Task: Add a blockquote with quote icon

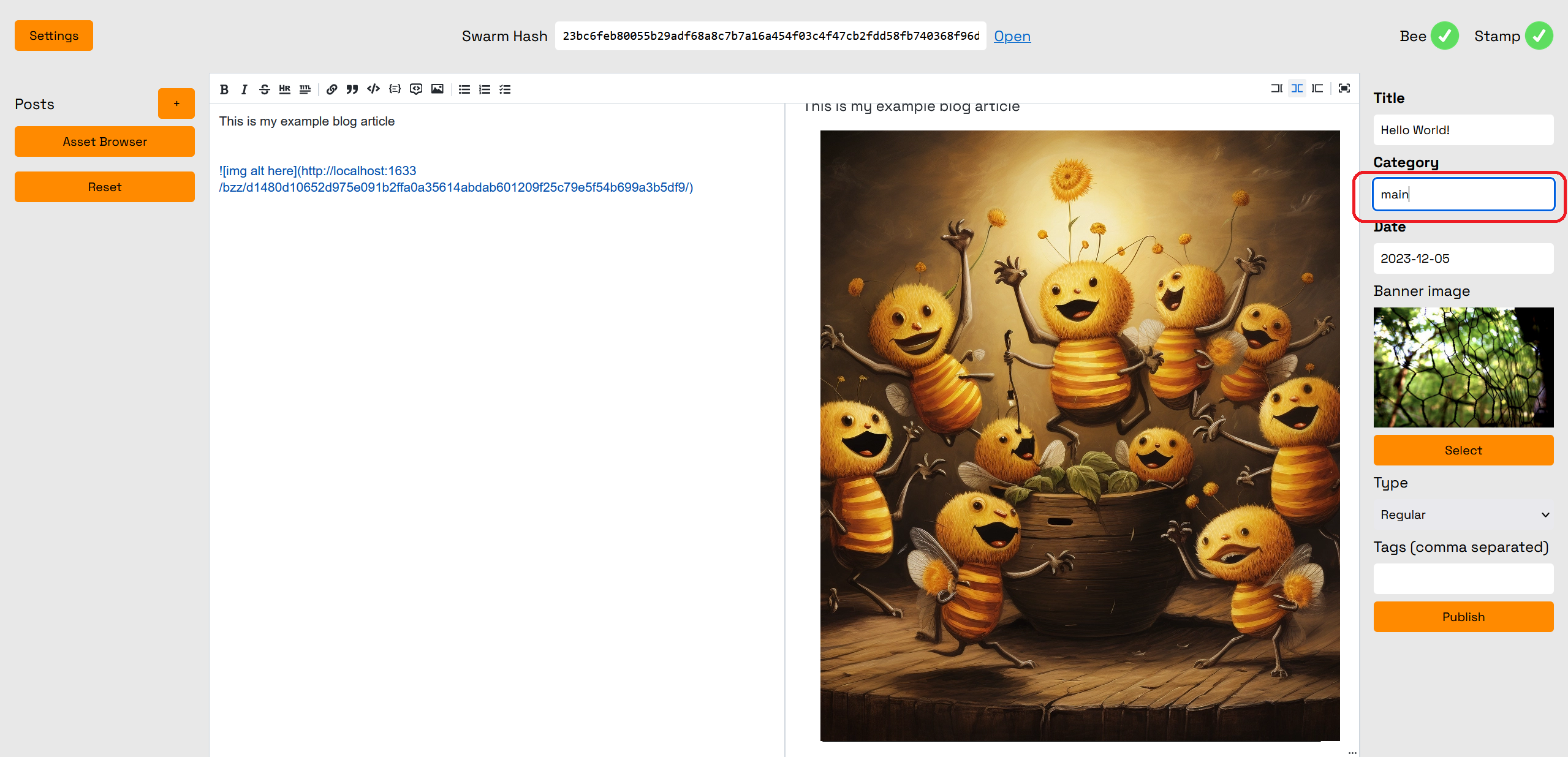Action: [352, 89]
